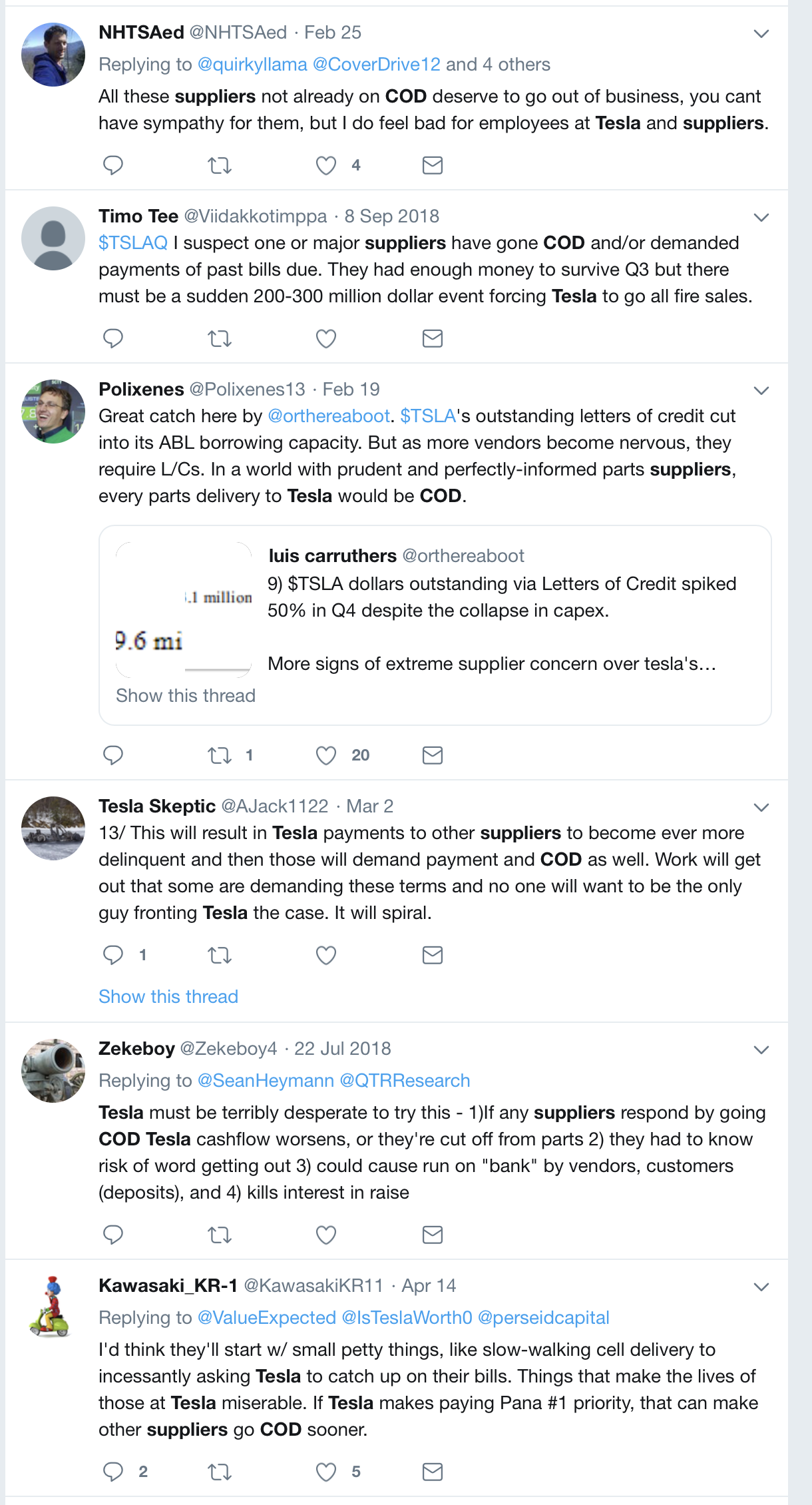Click 'Show this thread' under Tesla Skeptic's tweet
This screenshot has width=812, height=1505.
tap(168, 996)
